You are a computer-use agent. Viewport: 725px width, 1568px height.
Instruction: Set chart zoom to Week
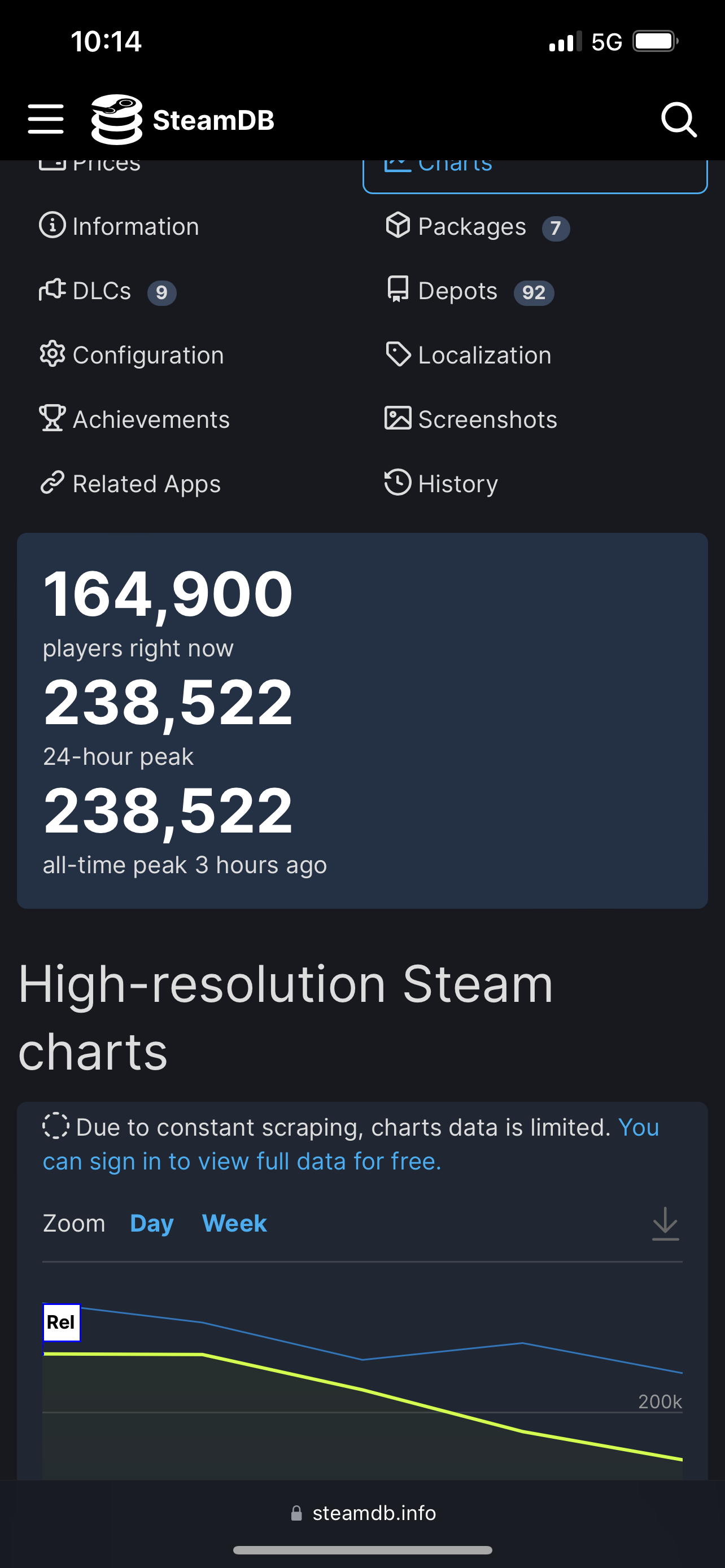[234, 1224]
